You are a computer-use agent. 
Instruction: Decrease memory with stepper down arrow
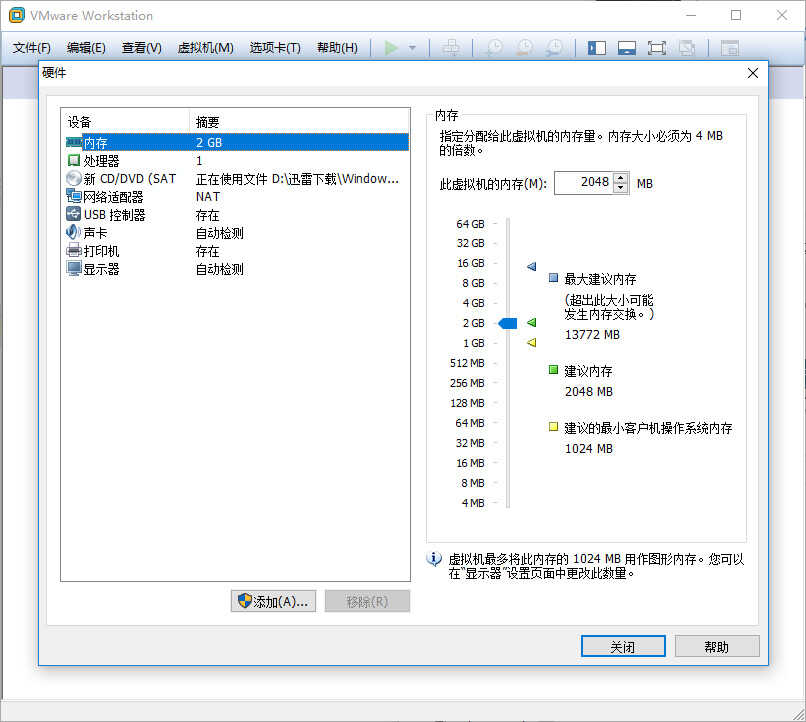[621, 188]
